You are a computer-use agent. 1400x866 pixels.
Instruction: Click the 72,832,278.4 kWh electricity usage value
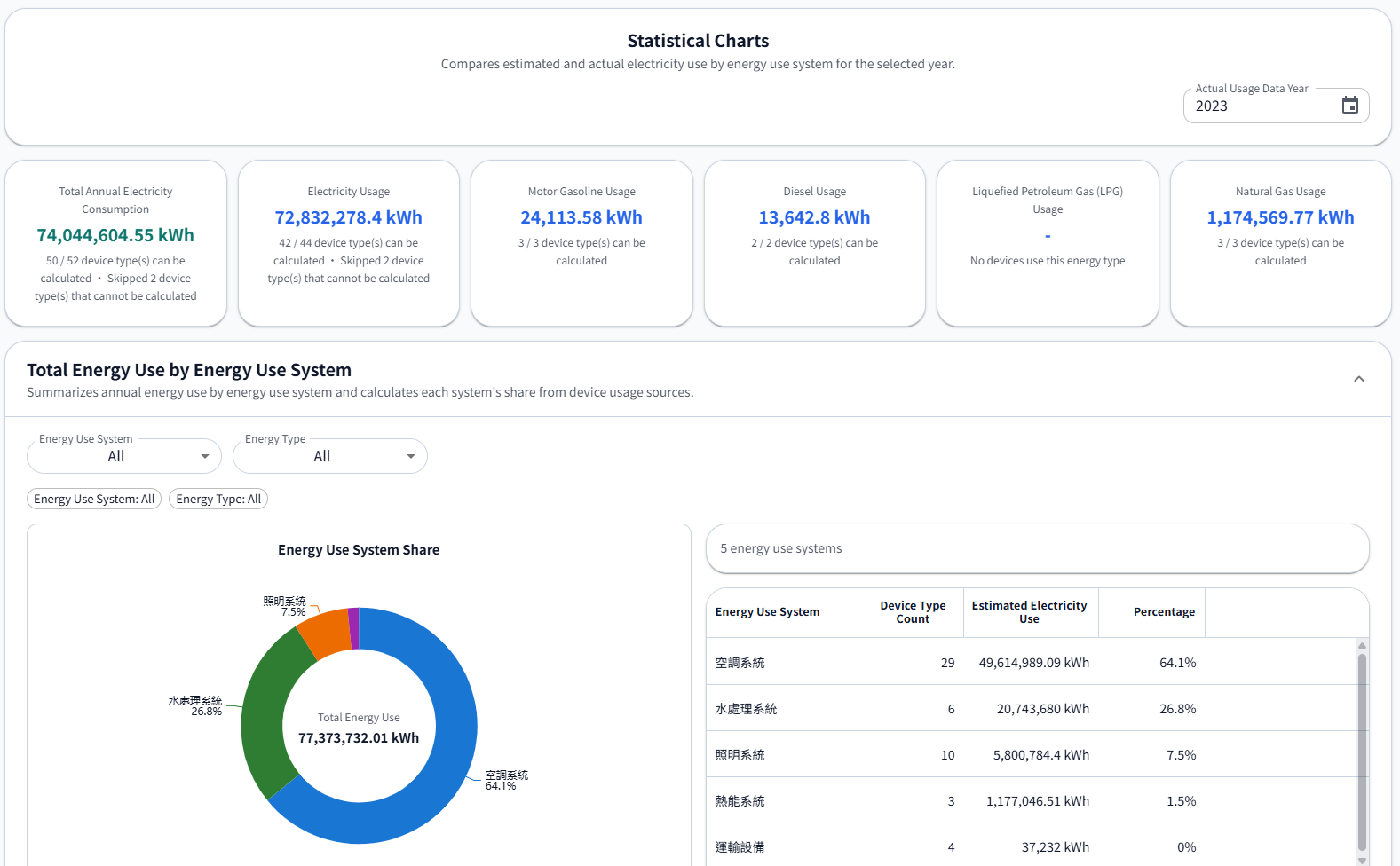[x=349, y=217]
